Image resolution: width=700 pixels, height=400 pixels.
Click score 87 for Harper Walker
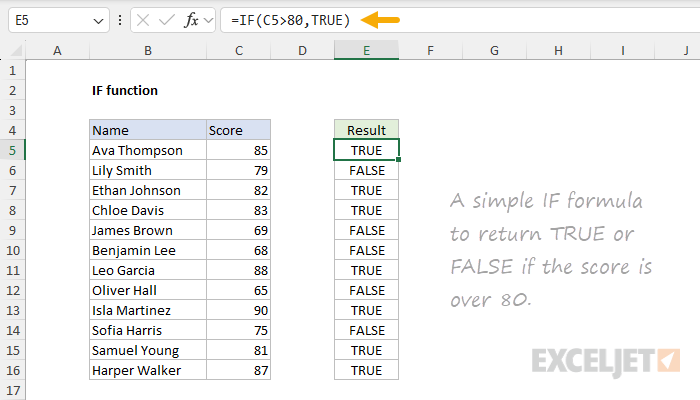click(x=239, y=371)
